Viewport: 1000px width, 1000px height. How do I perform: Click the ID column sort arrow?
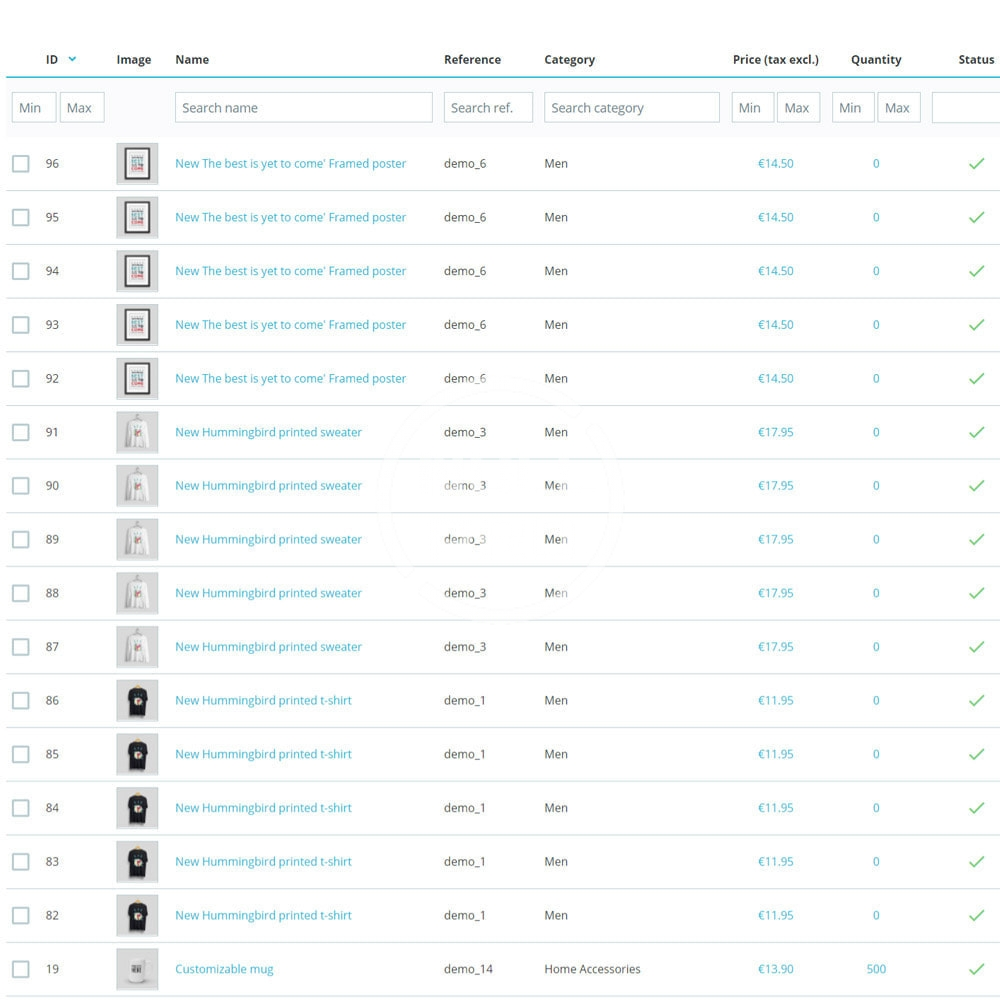tap(72, 60)
